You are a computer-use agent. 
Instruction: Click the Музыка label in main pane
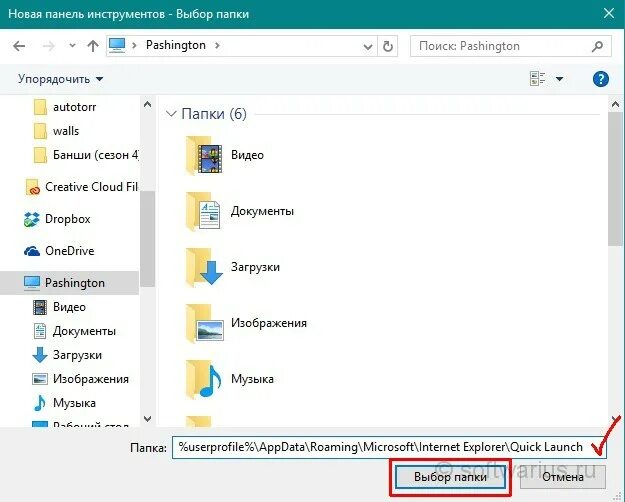[x=252, y=378]
